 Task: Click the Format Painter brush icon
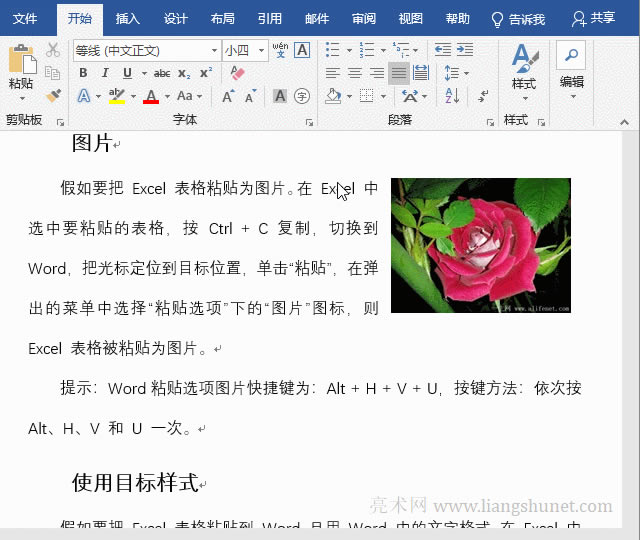point(54,96)
